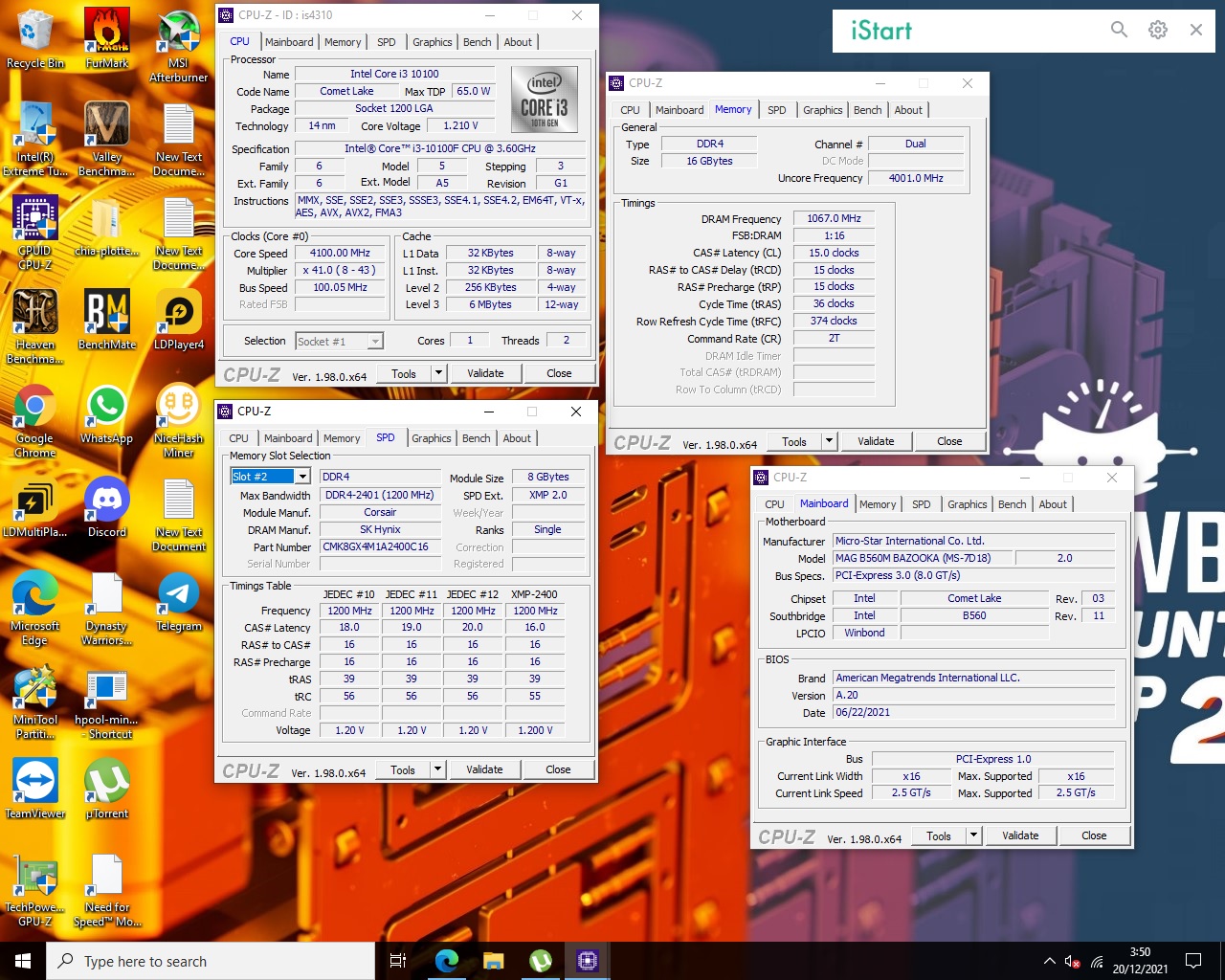Image resolution: width=1225 pixels, height=980 pixels.
Task: Open Tools dropdown arrow in CPU window
Action: pyautogui.click(x=438, y=373)
